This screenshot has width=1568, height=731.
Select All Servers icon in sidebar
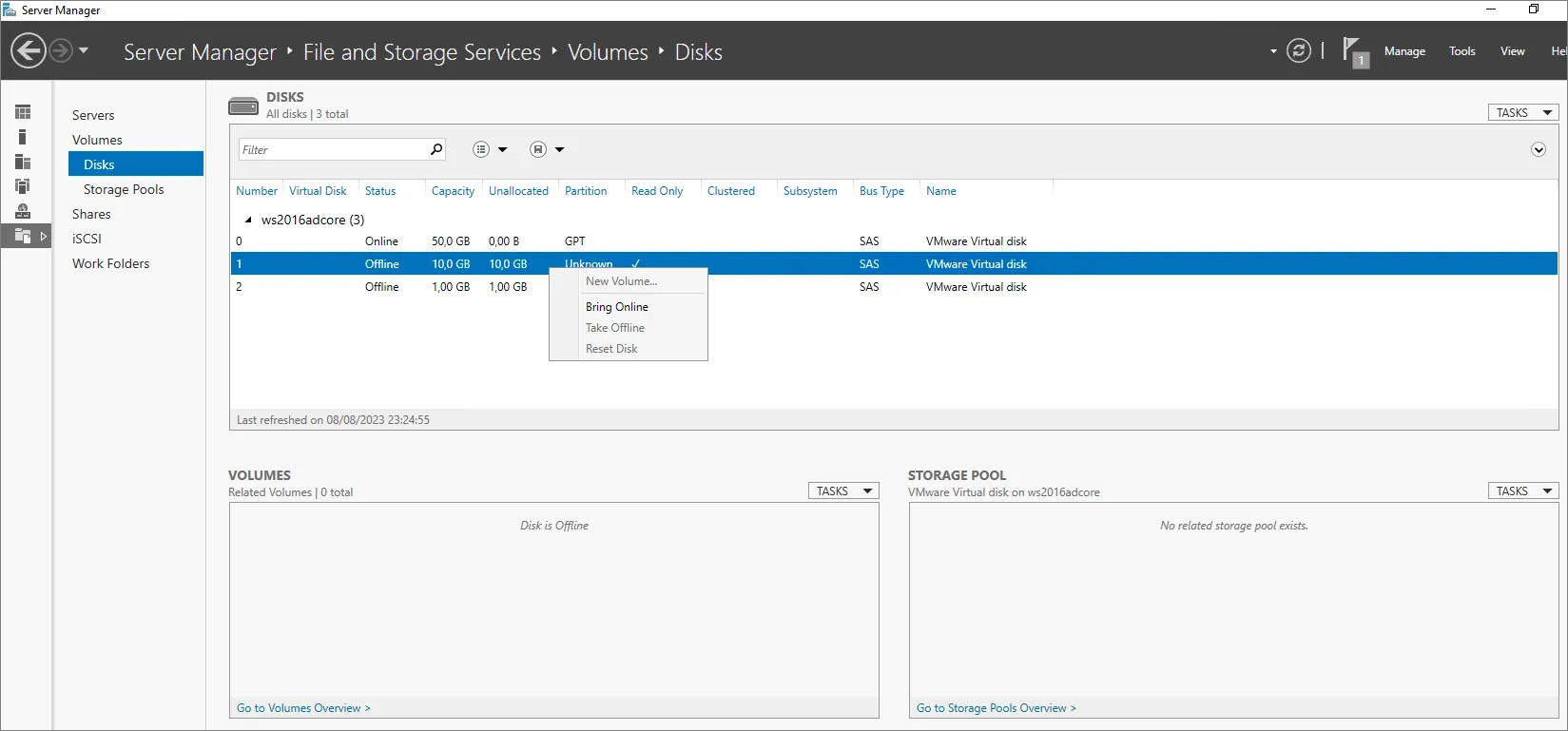pyautogui.click(x=23, y=162)
